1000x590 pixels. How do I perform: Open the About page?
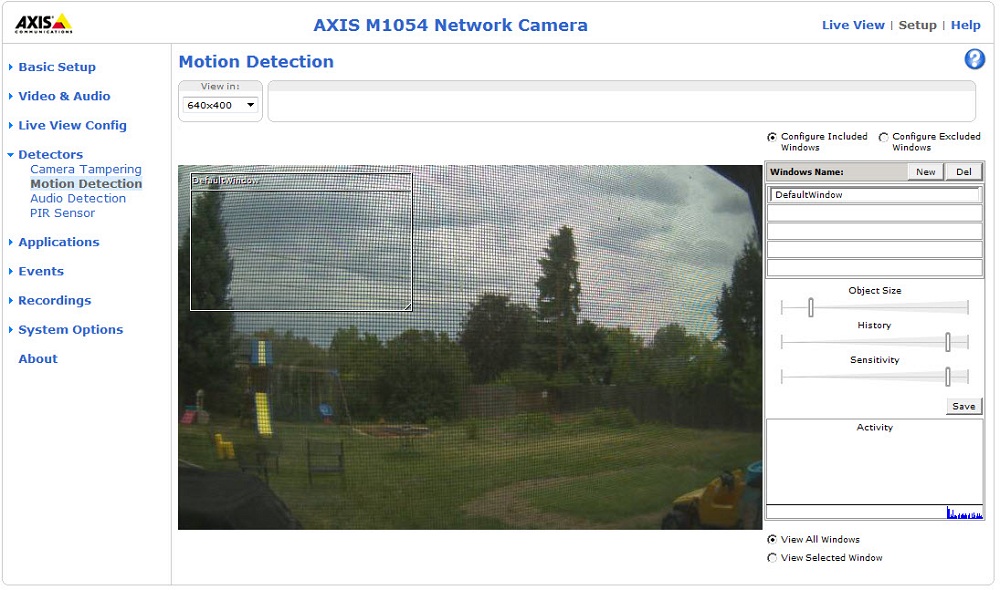38,359
